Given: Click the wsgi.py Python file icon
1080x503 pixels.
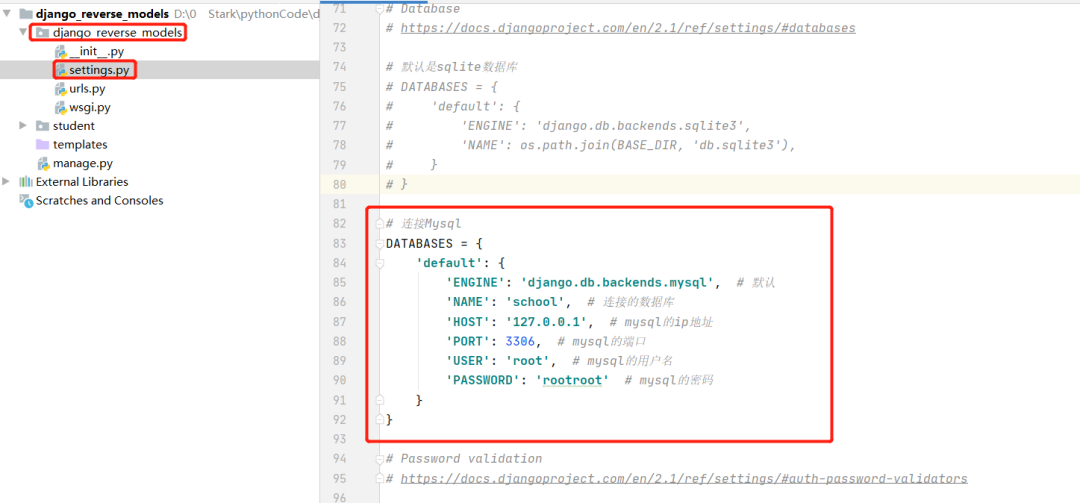Looking at the screenshot, I should click(61, 107).
